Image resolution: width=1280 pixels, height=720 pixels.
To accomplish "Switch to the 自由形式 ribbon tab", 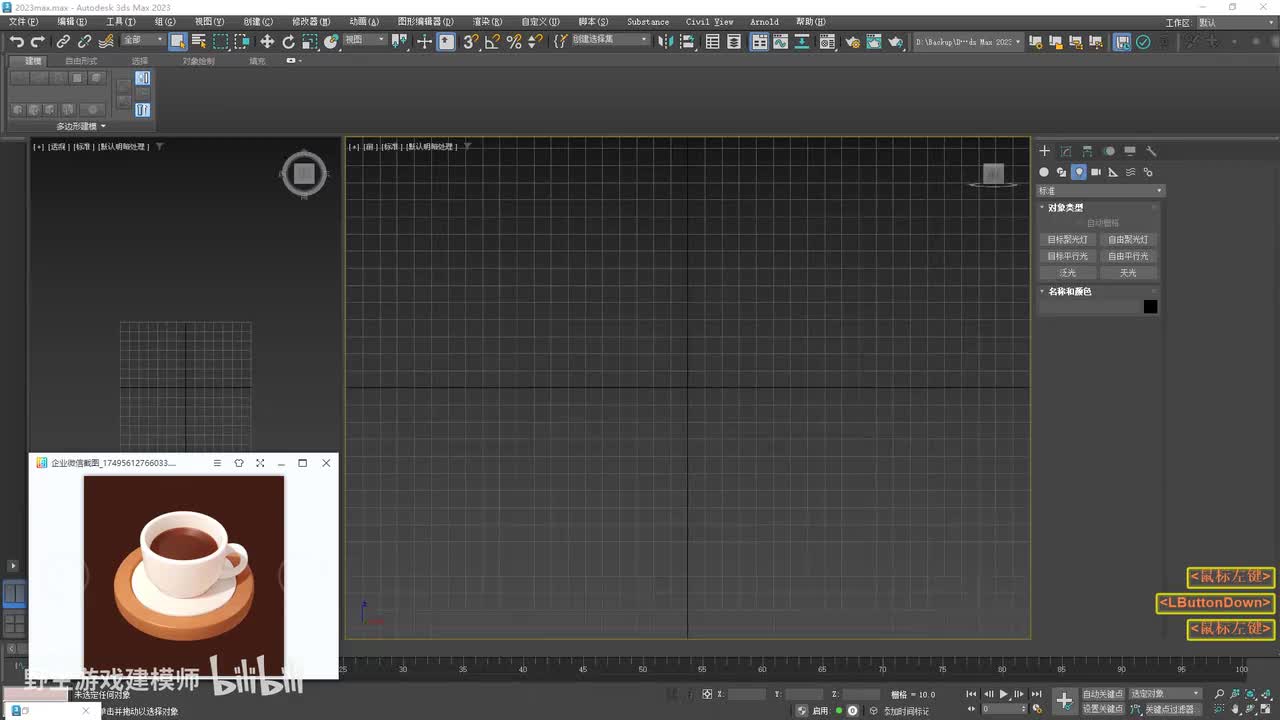I will [82, 61].
